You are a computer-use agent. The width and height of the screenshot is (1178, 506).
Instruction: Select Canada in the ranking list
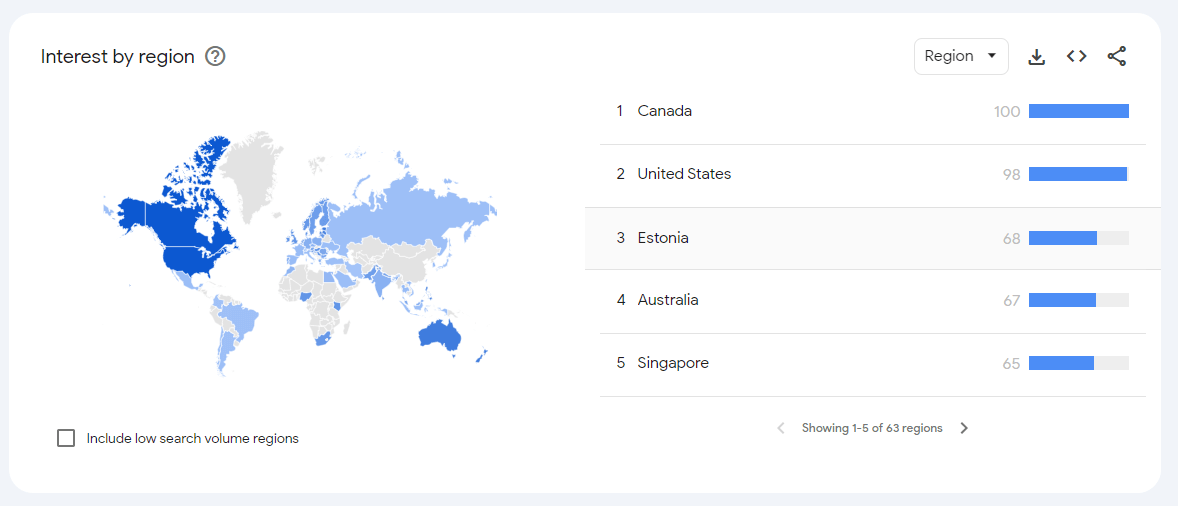tap(665, 111)
